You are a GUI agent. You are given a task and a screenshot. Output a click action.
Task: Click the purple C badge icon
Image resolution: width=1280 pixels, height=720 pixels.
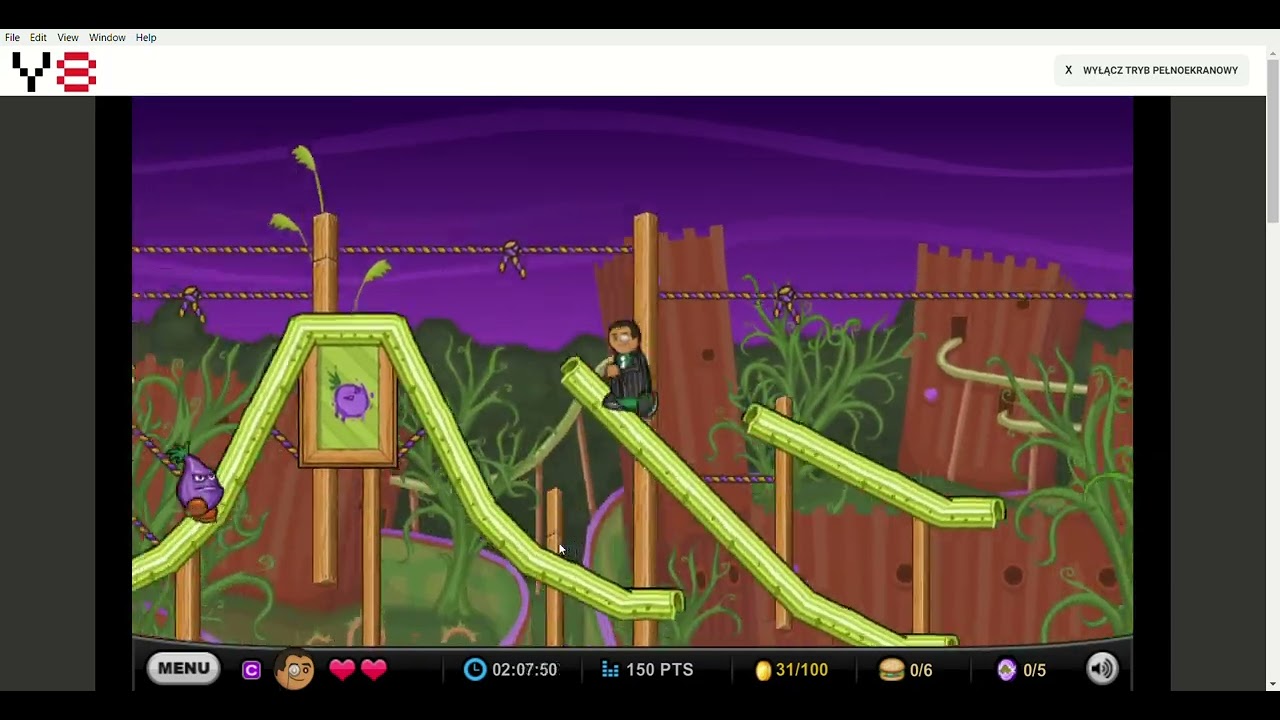[251, 670]
